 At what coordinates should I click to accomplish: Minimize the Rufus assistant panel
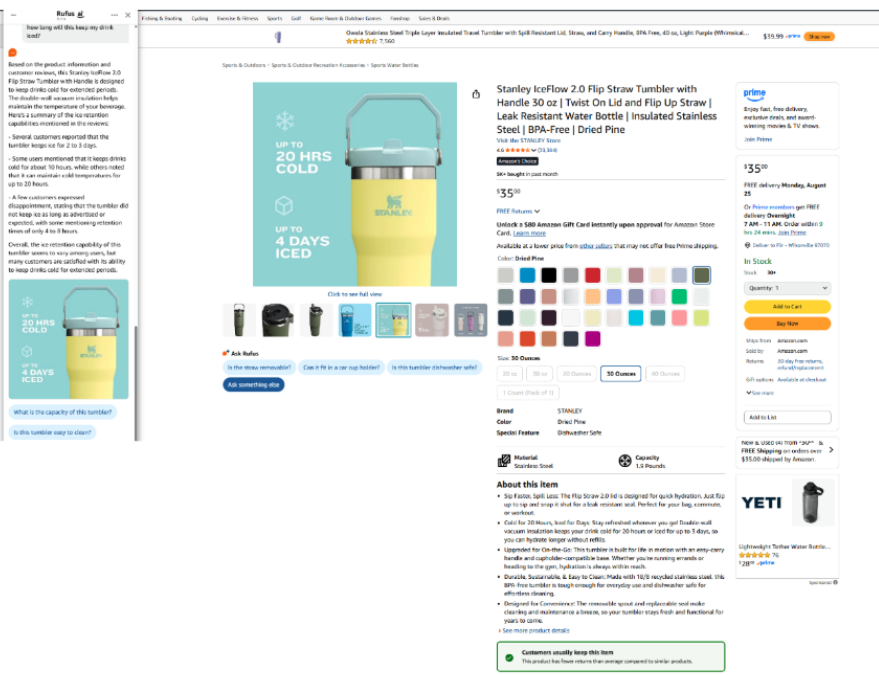pos(13,15)
